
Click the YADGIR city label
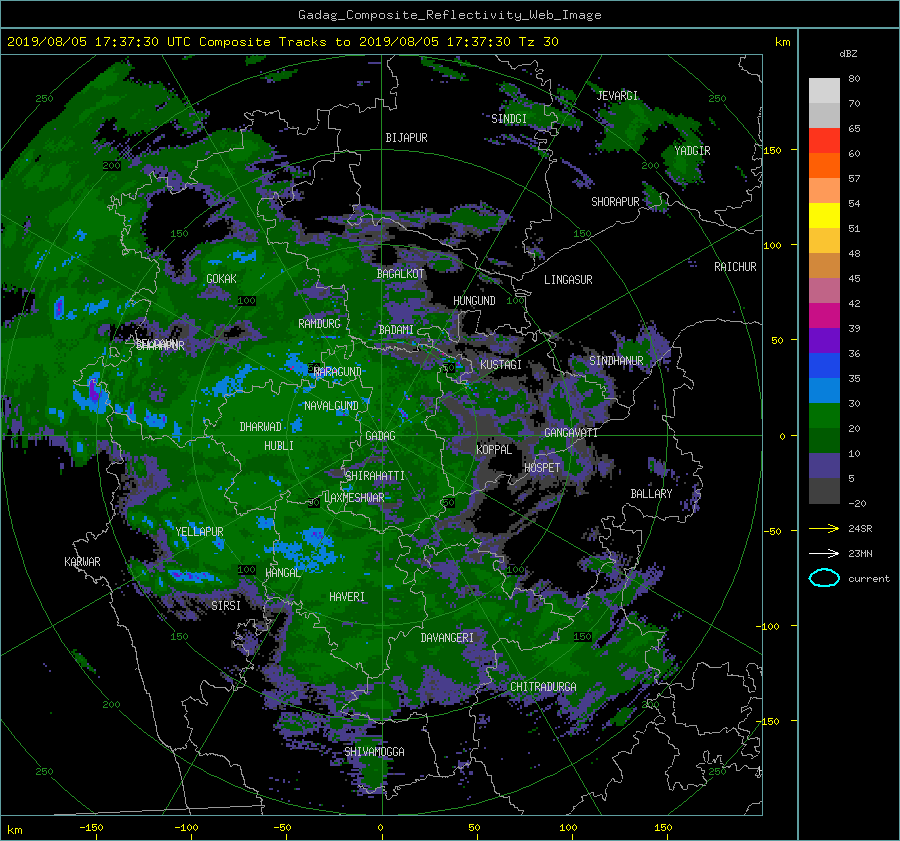point(692,150)
